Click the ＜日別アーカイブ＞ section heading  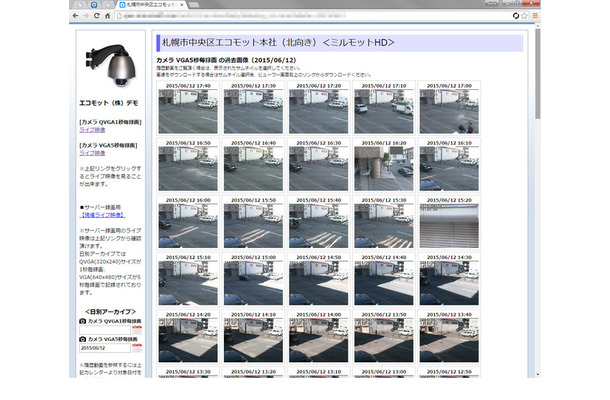[110, 312]
